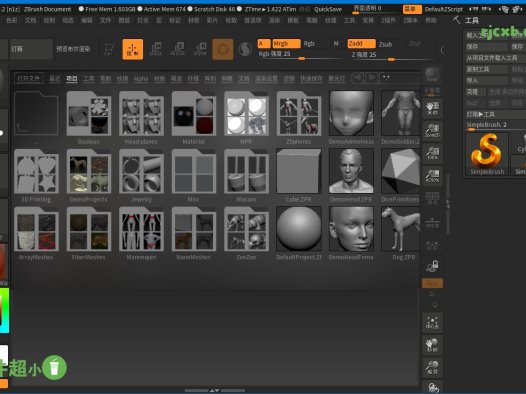Image resolution: width=526 pixels, height=394 pixels.
Task: Click the hammer icon beside Tool palette title
Action: point(456,20)
